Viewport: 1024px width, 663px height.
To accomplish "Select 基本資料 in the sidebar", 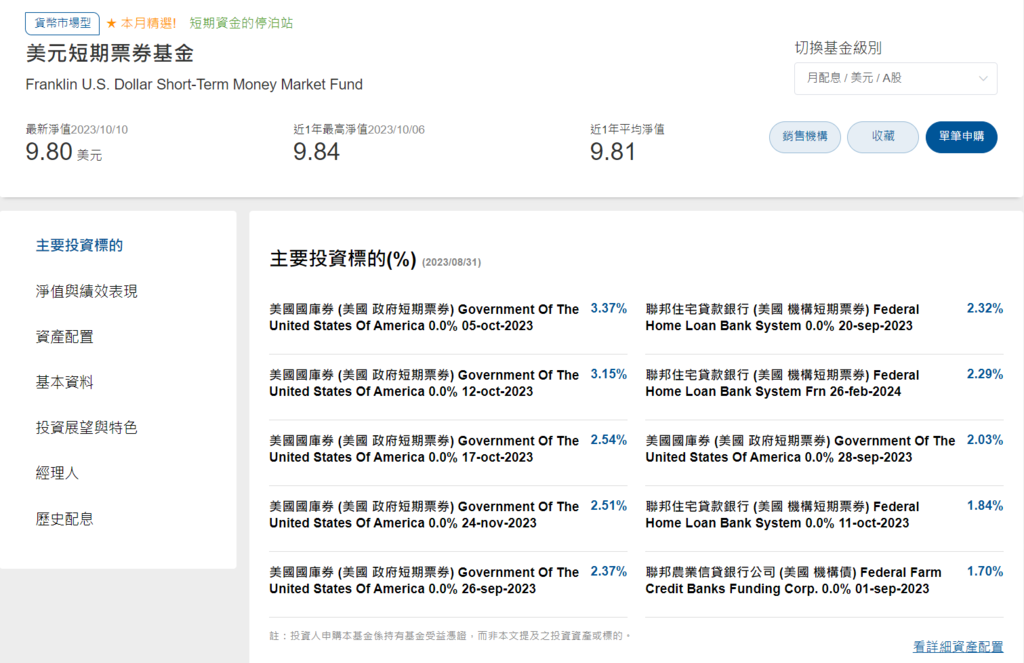I will 65,382.
